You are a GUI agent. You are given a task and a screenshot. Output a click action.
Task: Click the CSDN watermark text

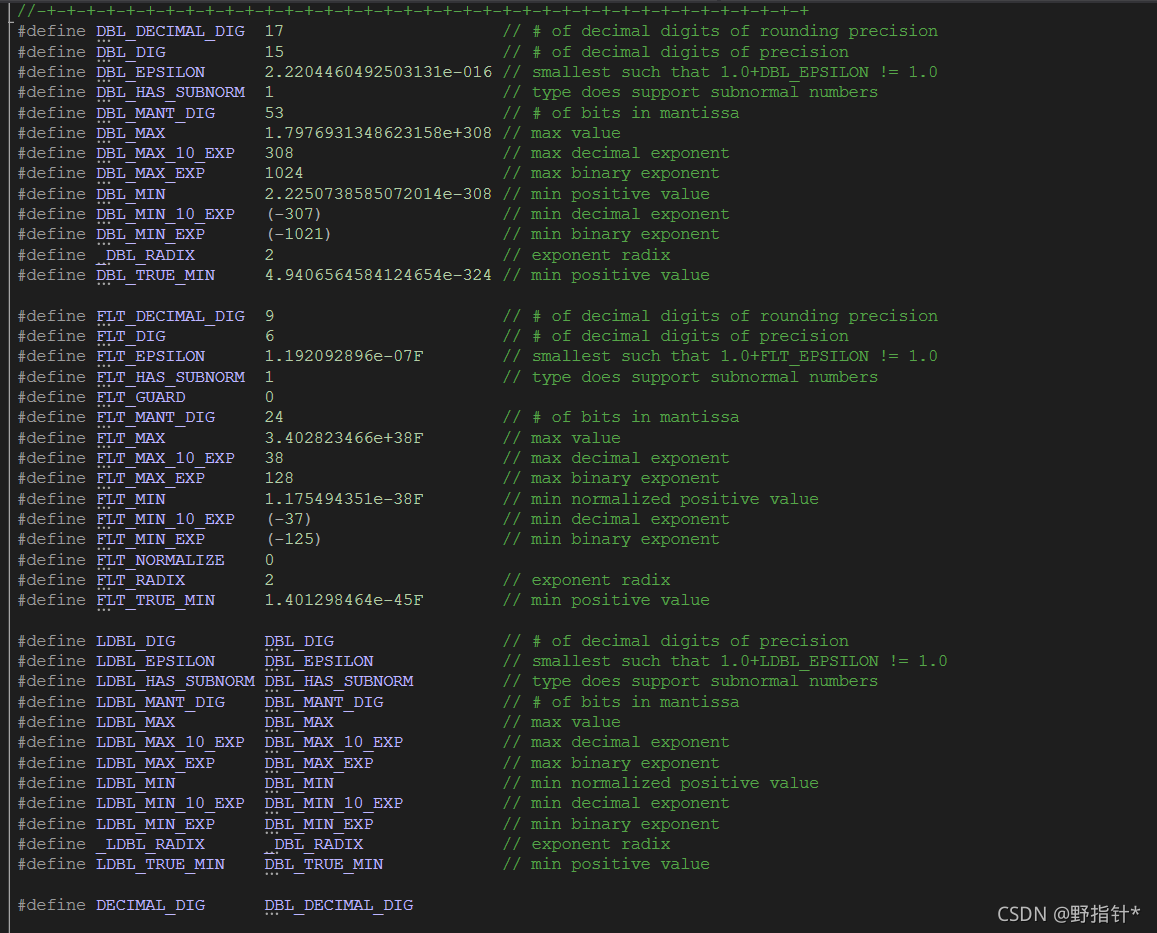[x=1068, y=914]
